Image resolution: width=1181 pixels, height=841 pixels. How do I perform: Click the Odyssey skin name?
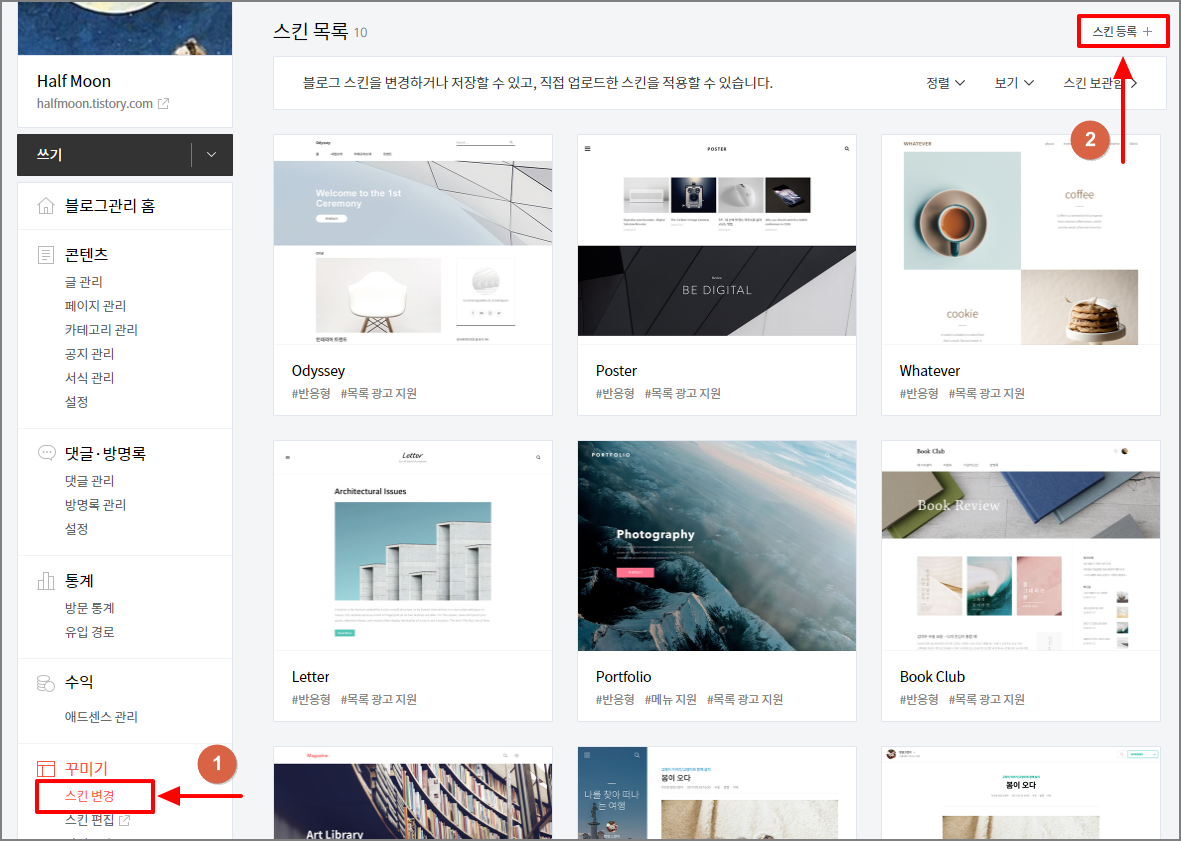tap(319, 371)
